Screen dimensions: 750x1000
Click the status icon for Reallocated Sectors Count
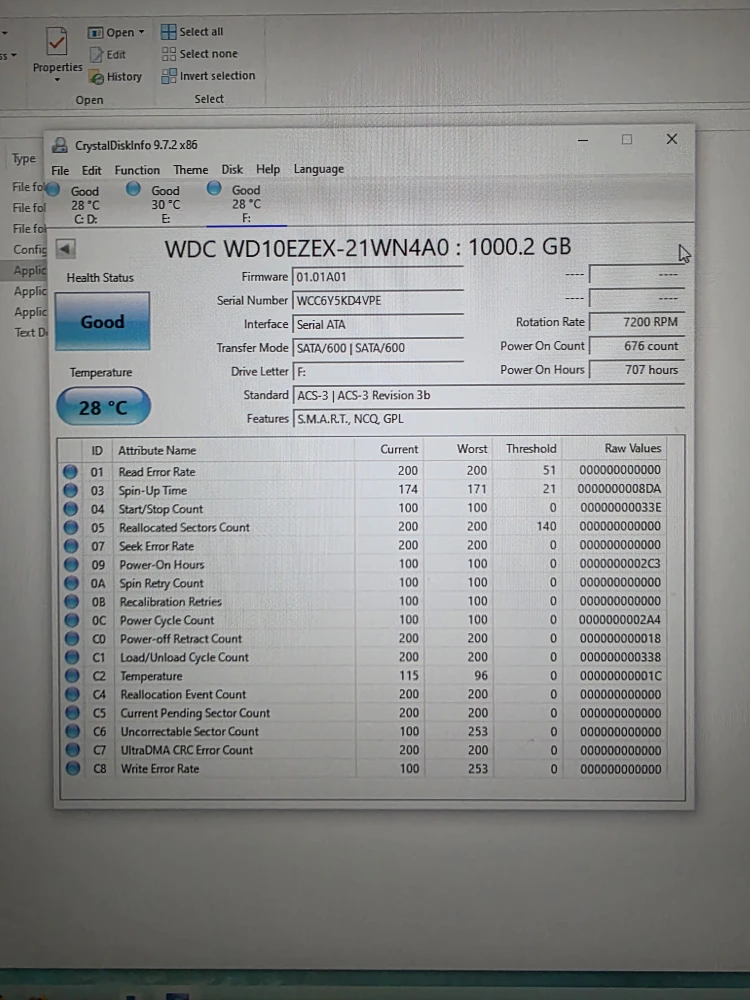[71, 528]
